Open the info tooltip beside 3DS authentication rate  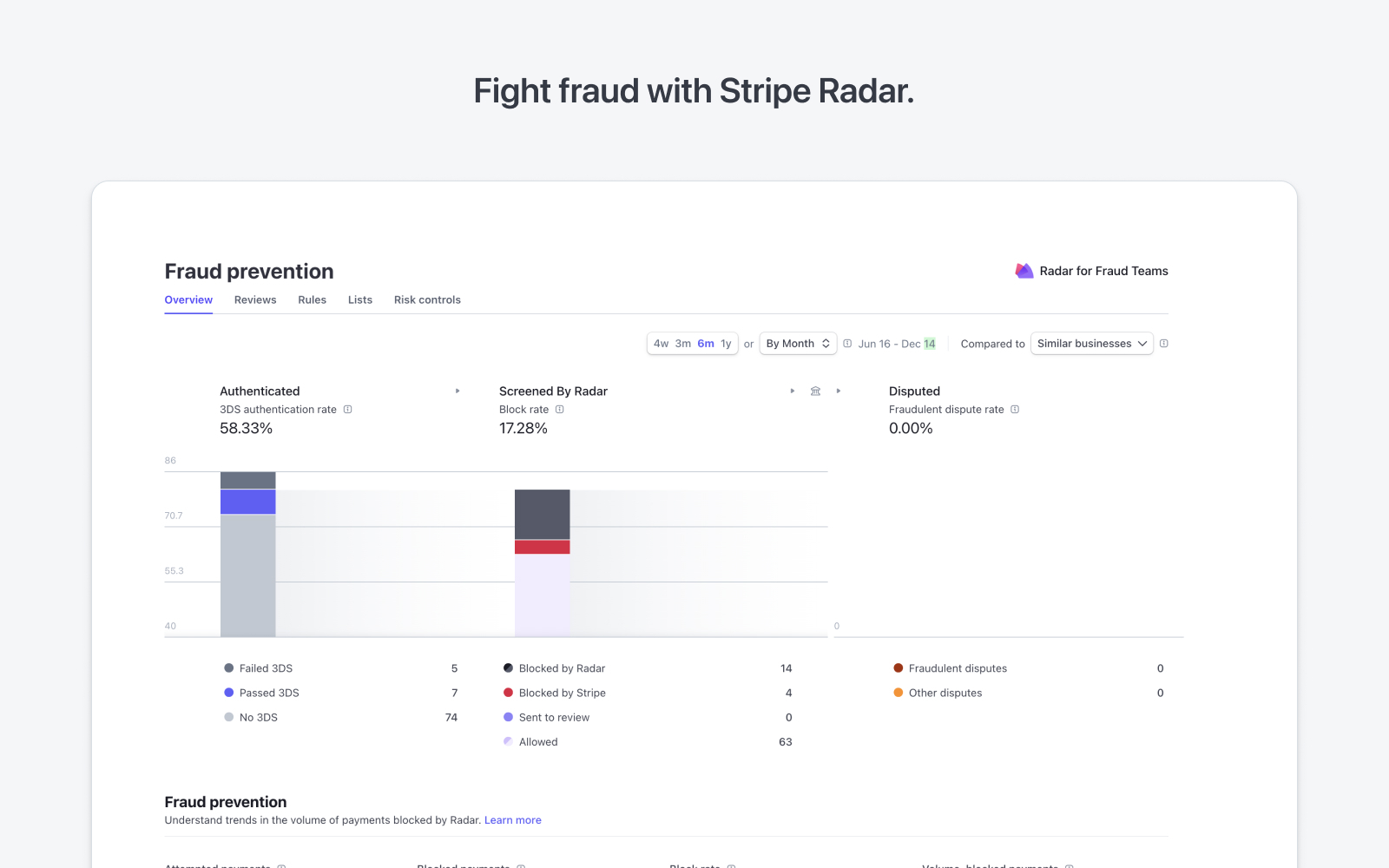coord(349,409)
